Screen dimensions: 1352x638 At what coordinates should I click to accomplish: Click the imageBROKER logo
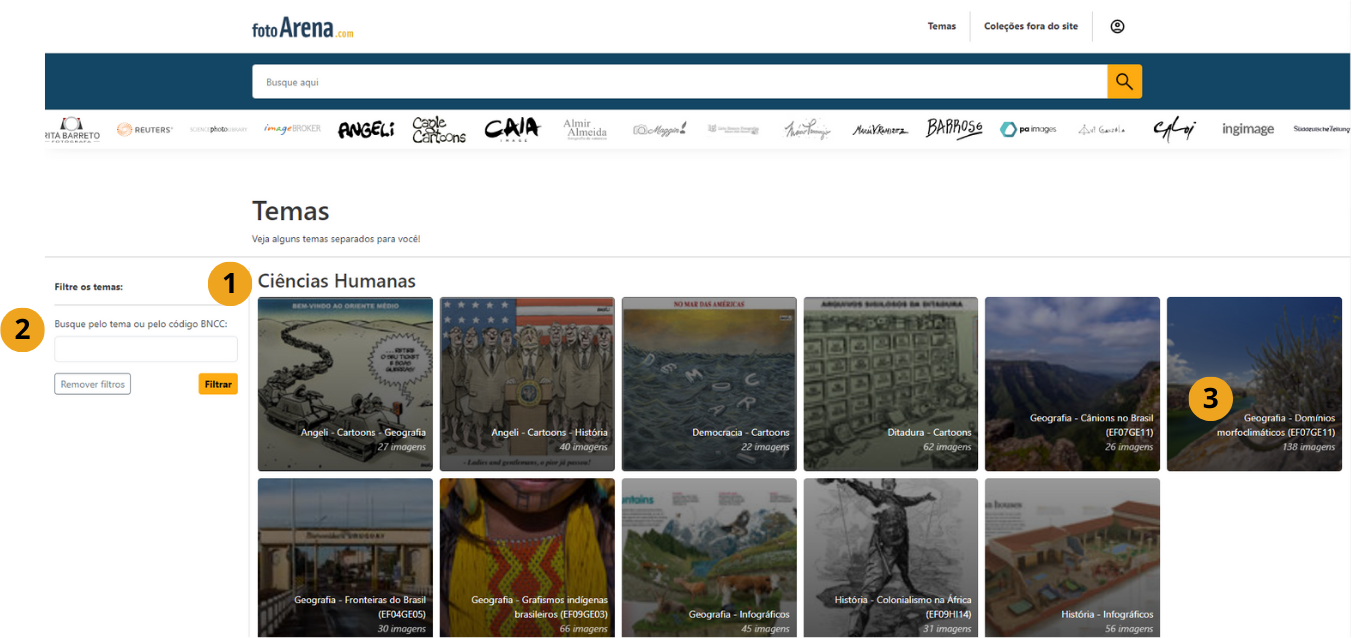[292, 129]
